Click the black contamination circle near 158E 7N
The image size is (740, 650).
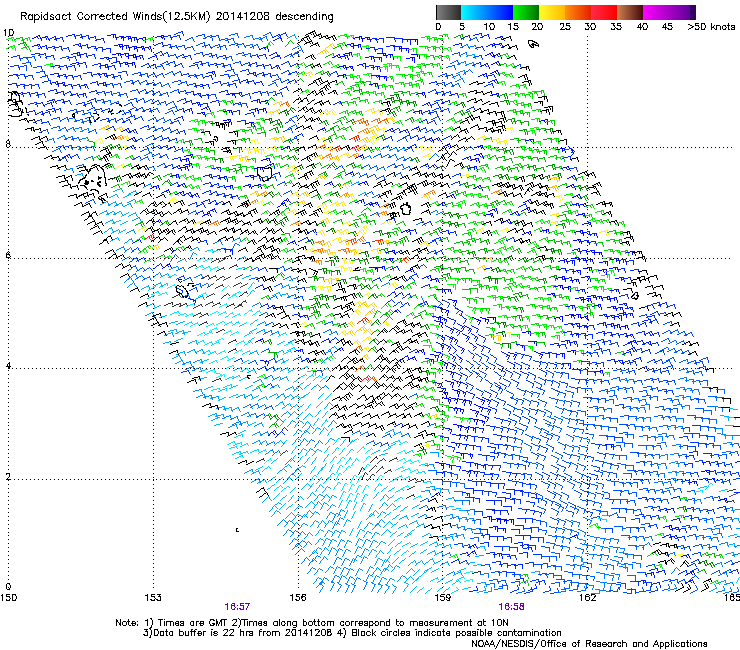(405, 208)
